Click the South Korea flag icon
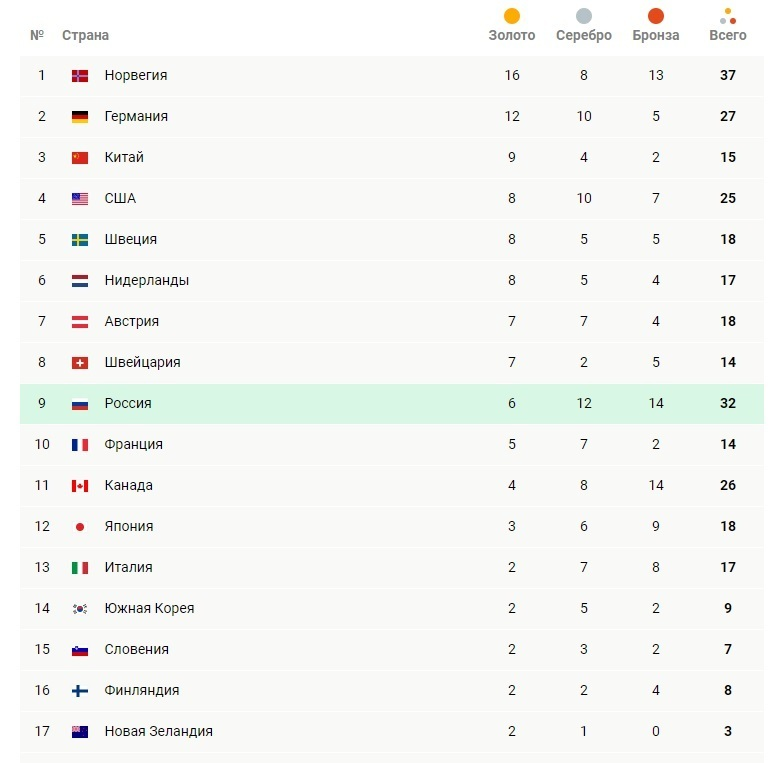 pyautogui.click(x=80, y=609)
